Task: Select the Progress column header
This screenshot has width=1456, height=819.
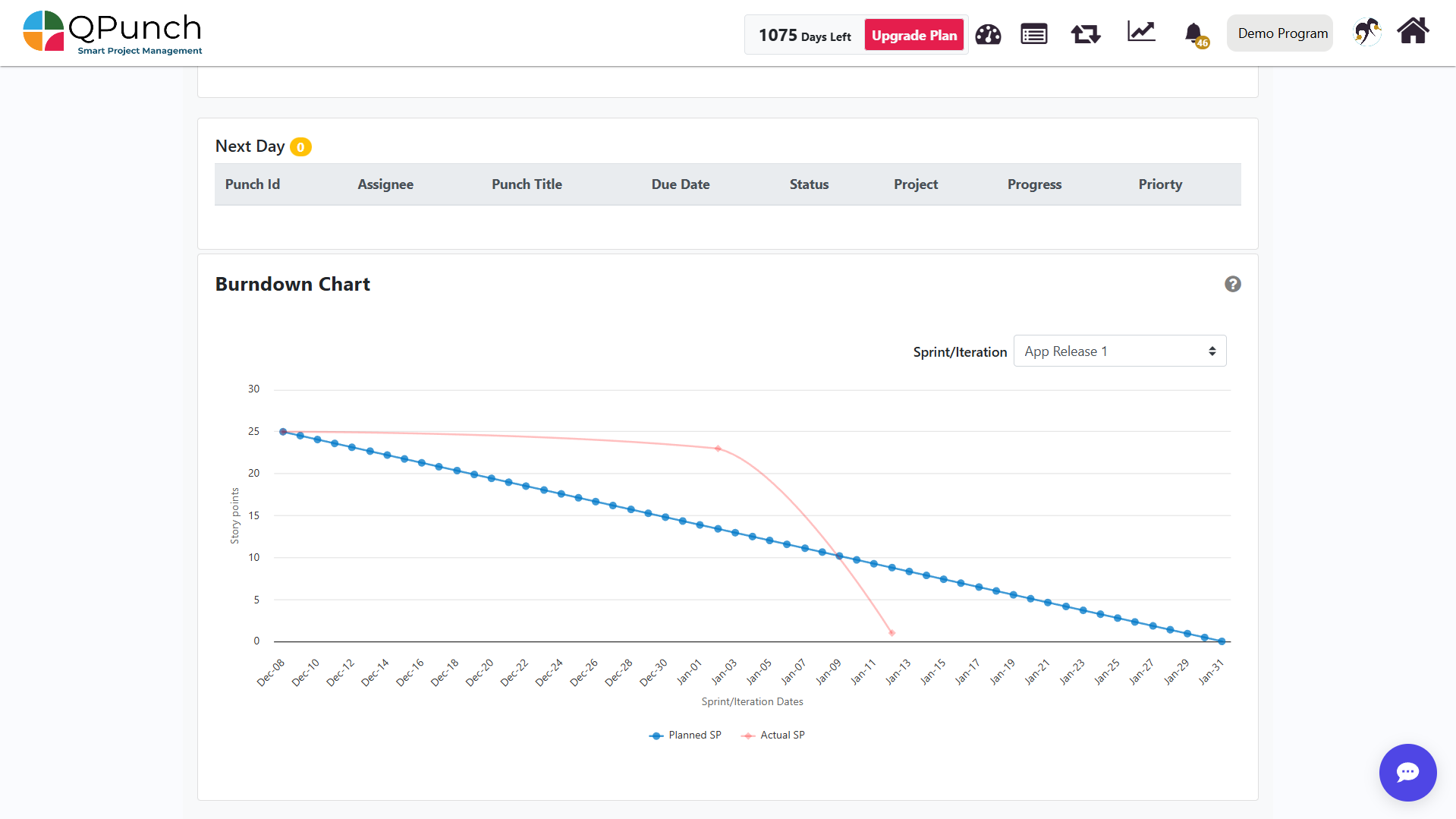Action: (x=1033, y=184)
